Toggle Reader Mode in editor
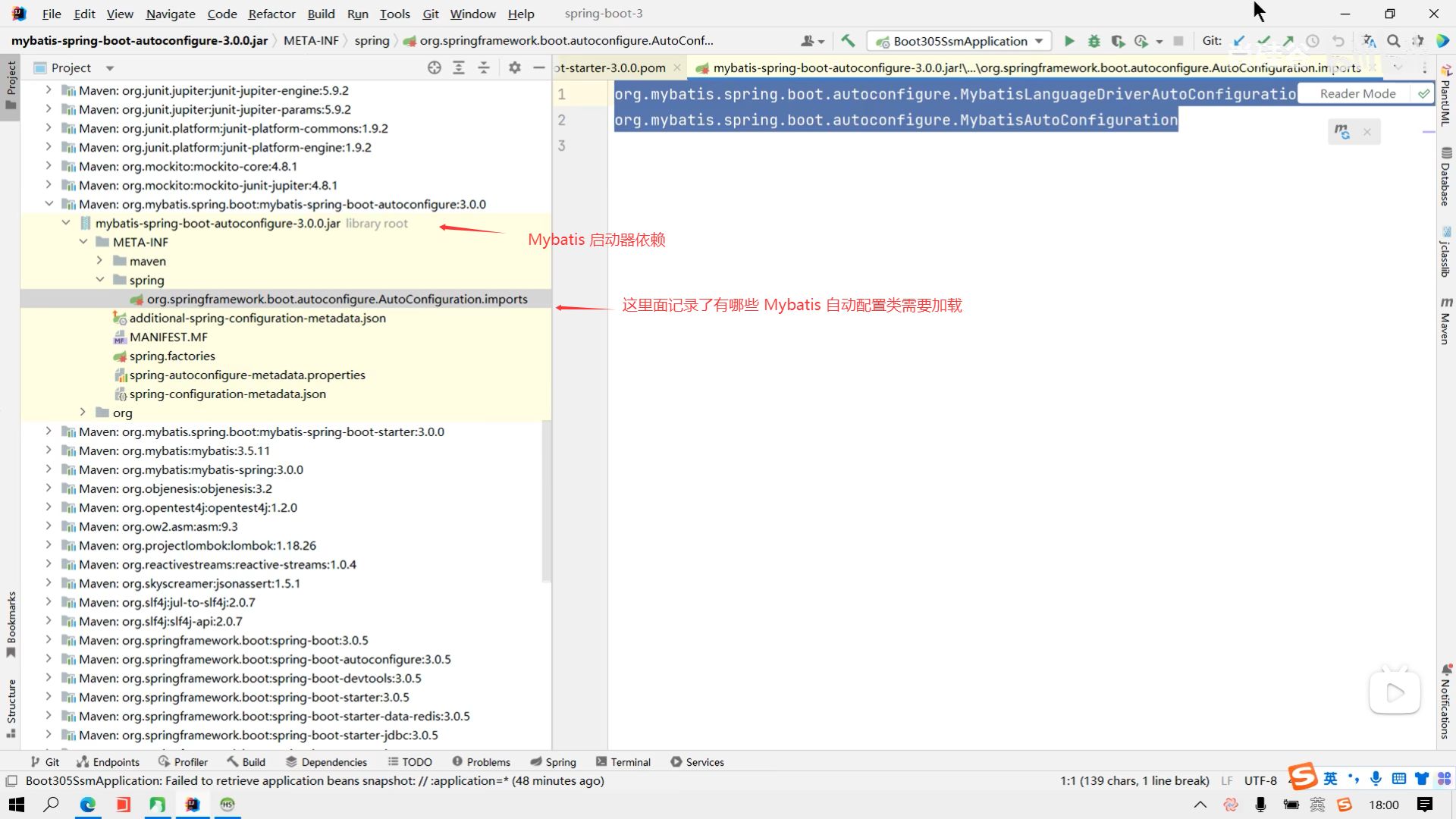Viewport: 1456px width, 819px height. (x=1357, y=93)
